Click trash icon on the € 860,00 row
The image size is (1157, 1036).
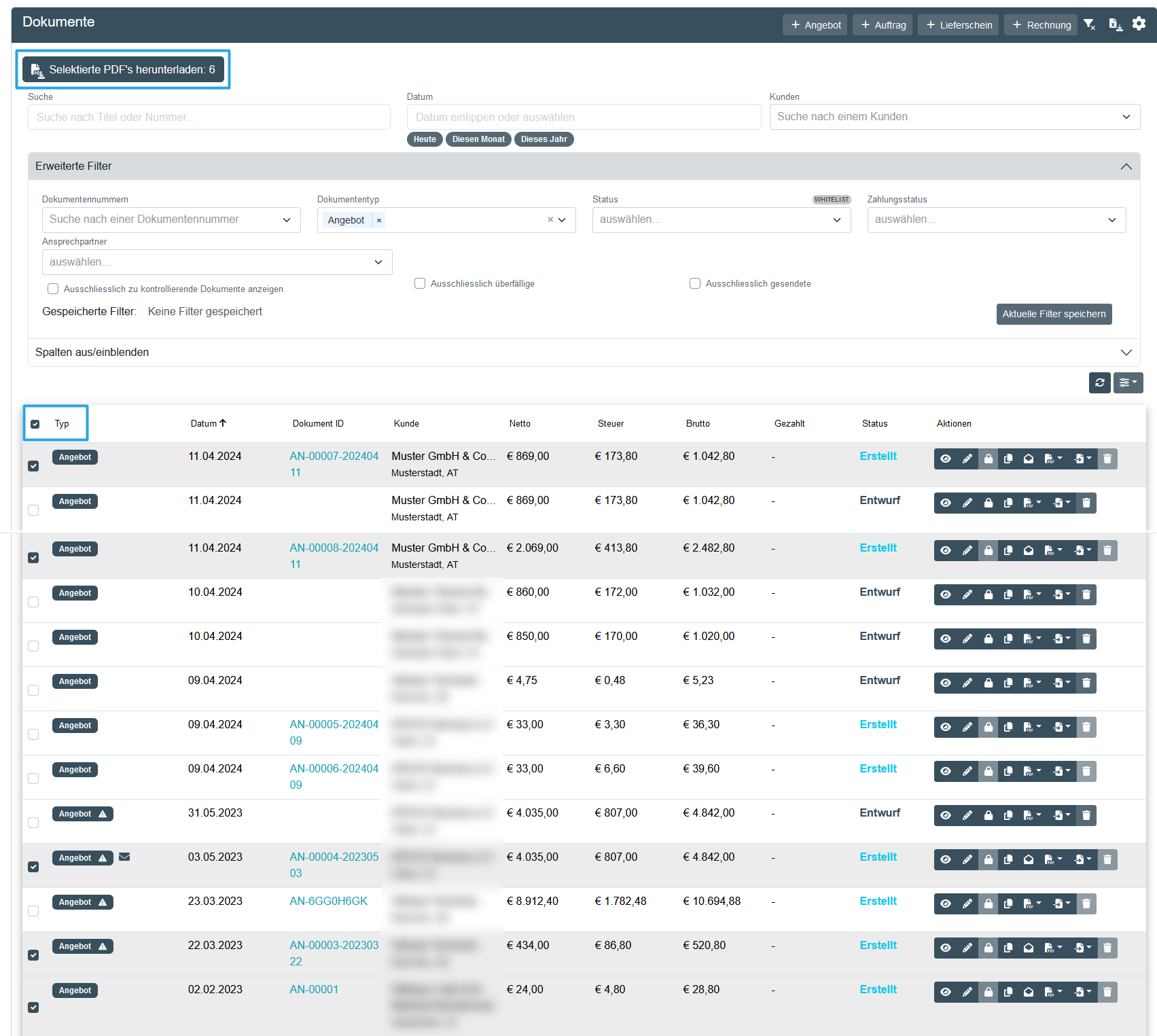[1086, 594]
